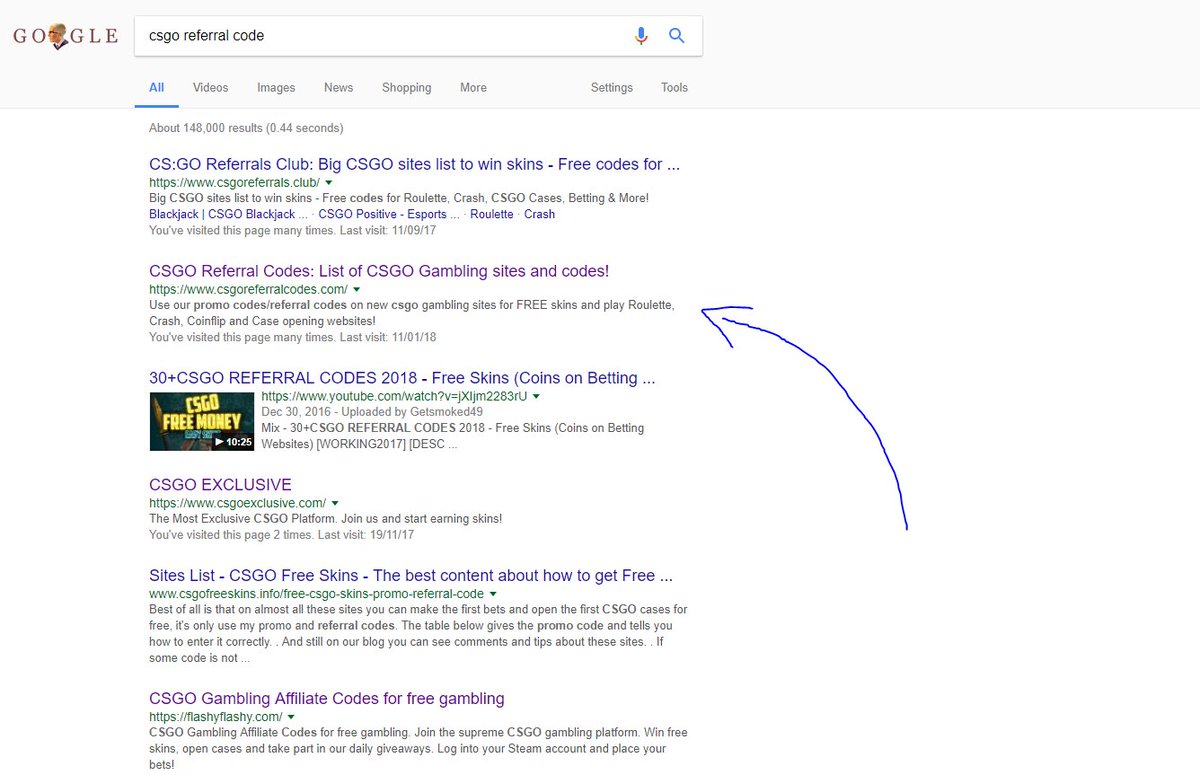Click 'Last visit: 11/01/18' note
The image size is (1200, 775).
click(388, 337)
